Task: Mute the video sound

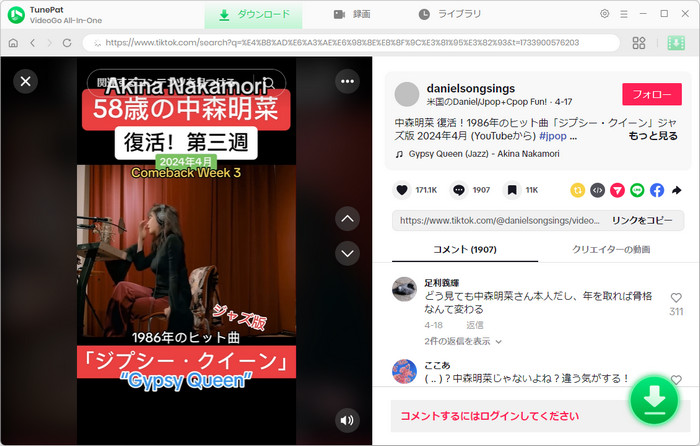Action: [x=347, y=420]
